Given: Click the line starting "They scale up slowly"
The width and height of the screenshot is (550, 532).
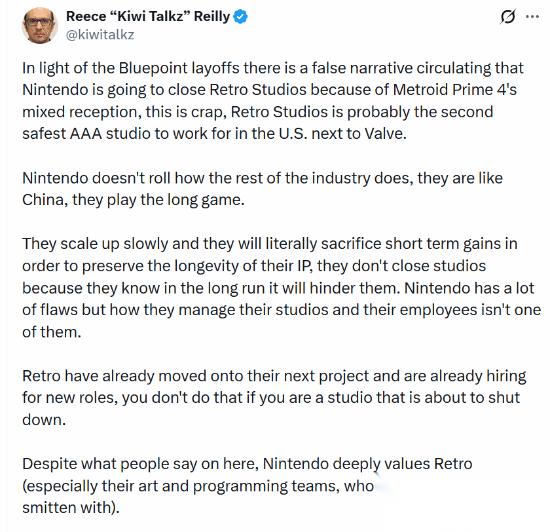Looking at the screenshot, I should [270, 244].
